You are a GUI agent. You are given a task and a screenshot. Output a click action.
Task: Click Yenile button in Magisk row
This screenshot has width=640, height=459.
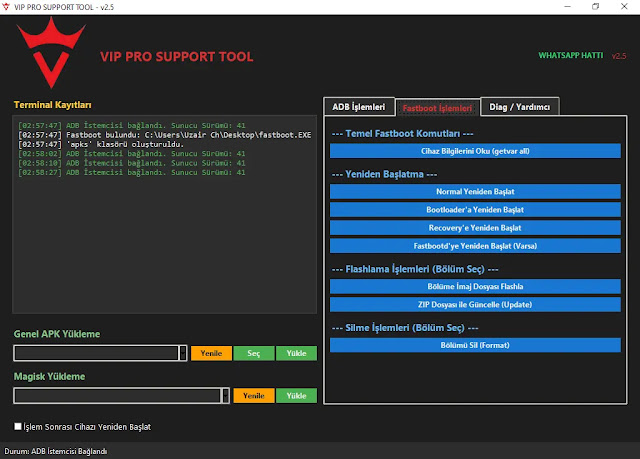pyautogui.click(x=254, y=396)
